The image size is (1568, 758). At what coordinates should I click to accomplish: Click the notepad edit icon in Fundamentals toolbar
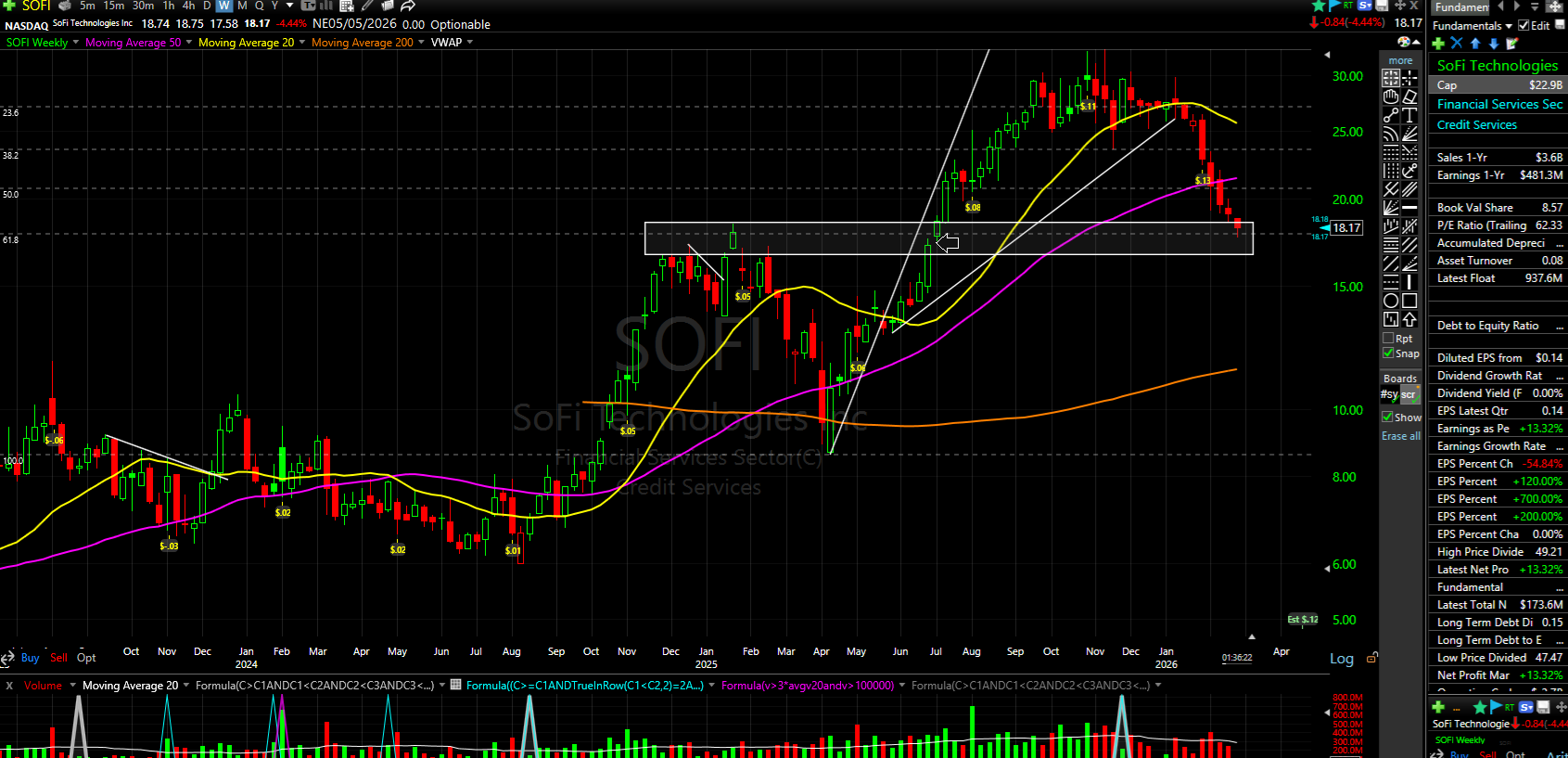pos(1511,43)
